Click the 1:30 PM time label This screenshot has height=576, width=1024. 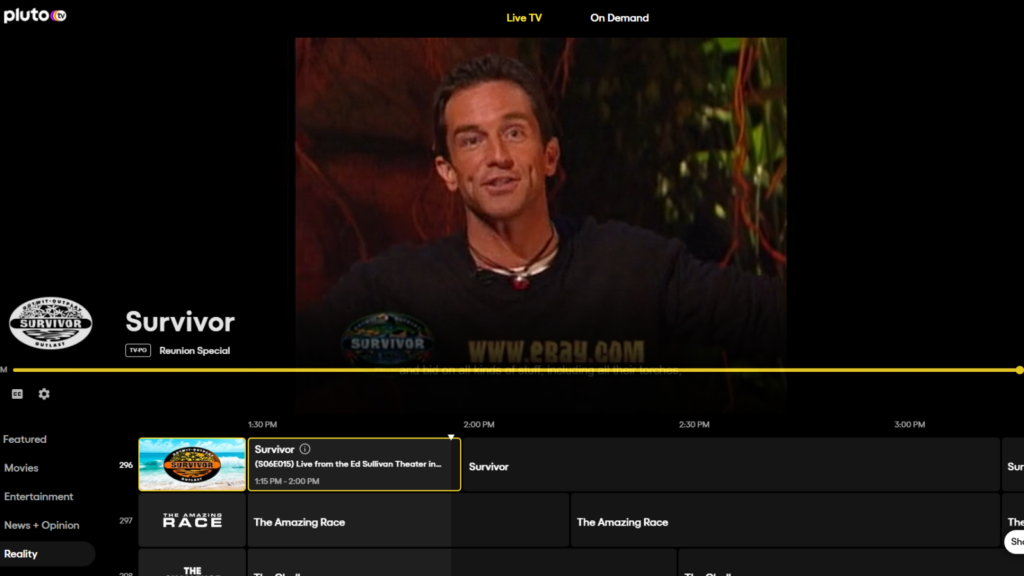click(263, 424)
